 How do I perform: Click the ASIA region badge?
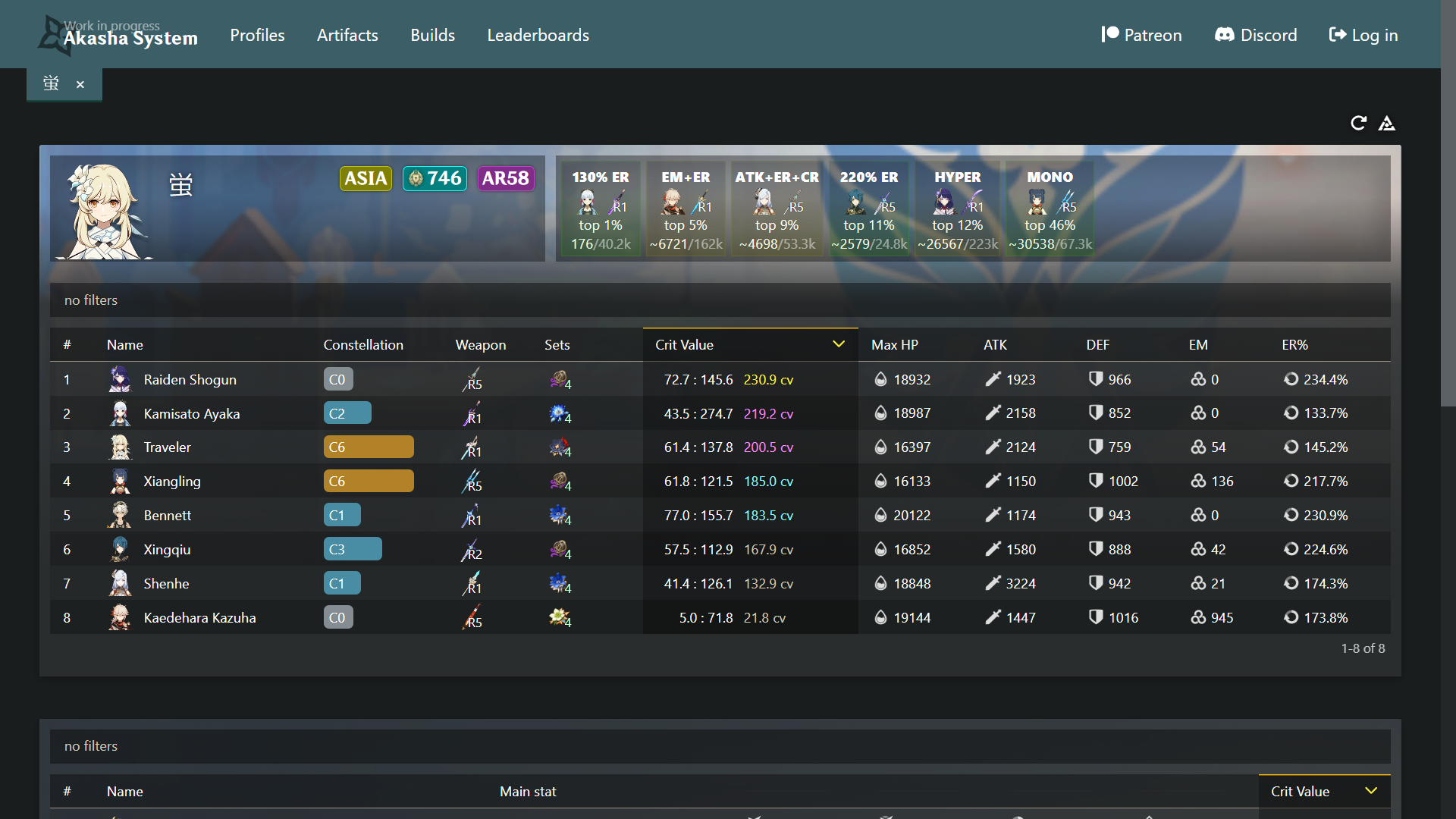pos(366,178)
